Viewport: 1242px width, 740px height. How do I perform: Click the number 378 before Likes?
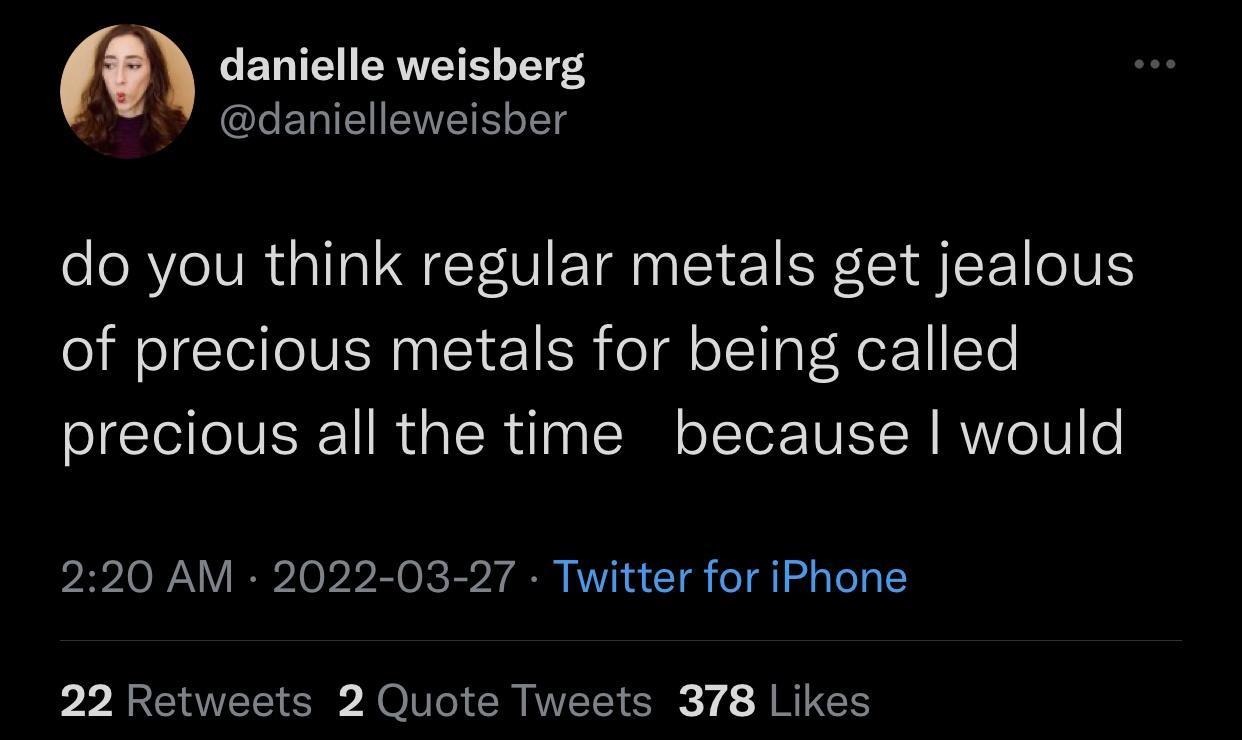click(x=716, y=701)
